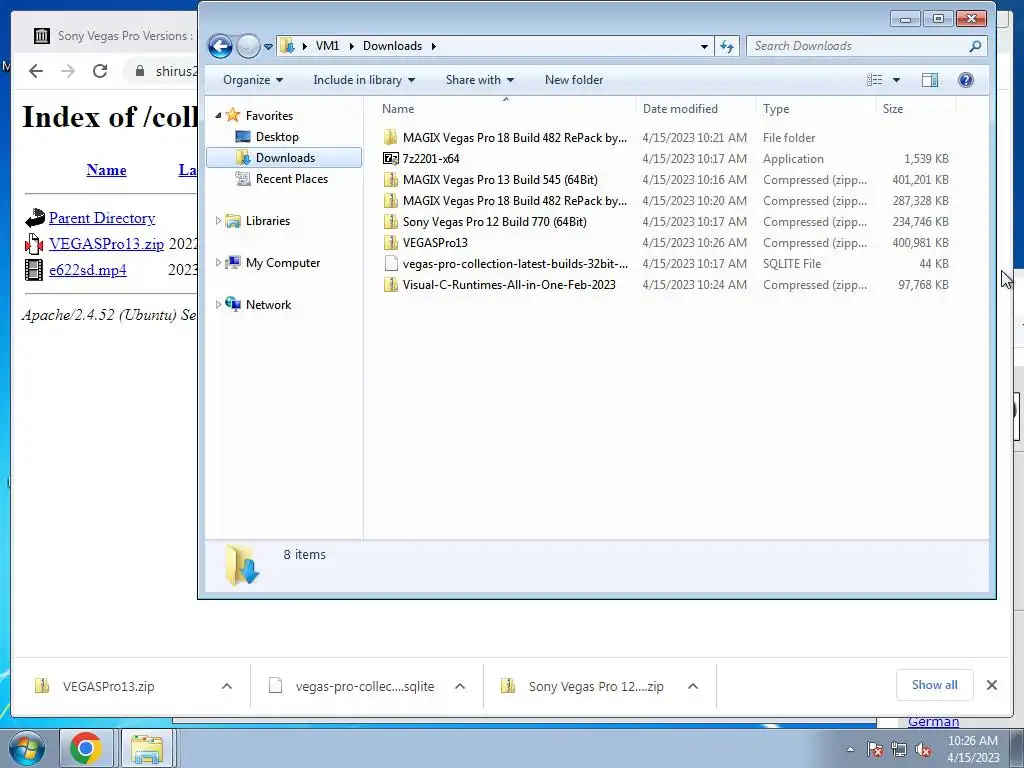This screenshot has height=768, width=1024.
Task: Click the network tray icon
Action: coord(899,750)
